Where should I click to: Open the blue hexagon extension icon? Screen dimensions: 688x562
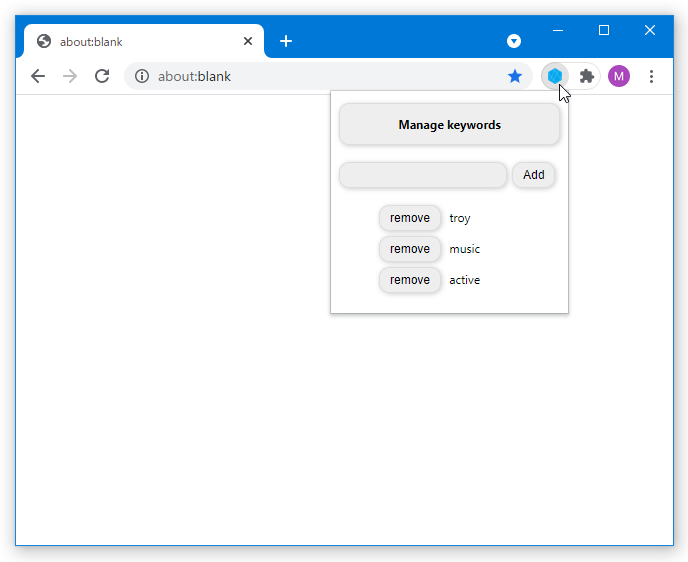coord(555,76)
